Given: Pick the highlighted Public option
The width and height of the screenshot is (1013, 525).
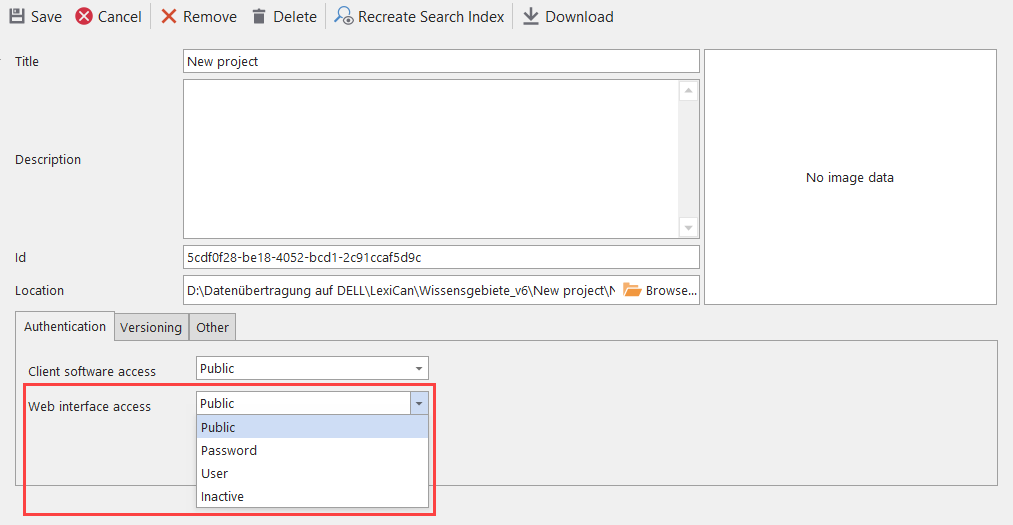Looking at the screenshot, I should (x=218, y=427).
